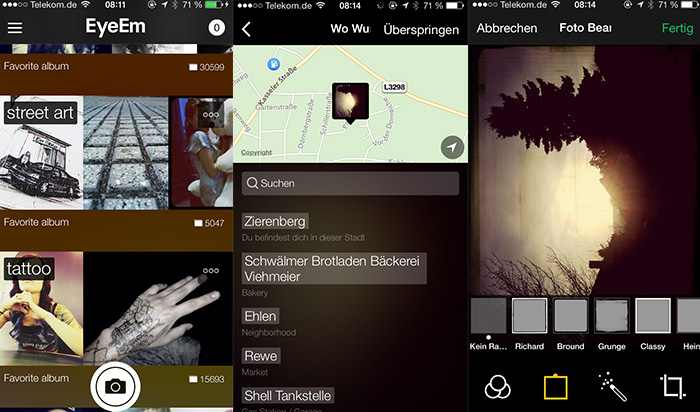Confirm the edit with Fertig
Screen dimensions: 700x412
[x=677, y=29]
